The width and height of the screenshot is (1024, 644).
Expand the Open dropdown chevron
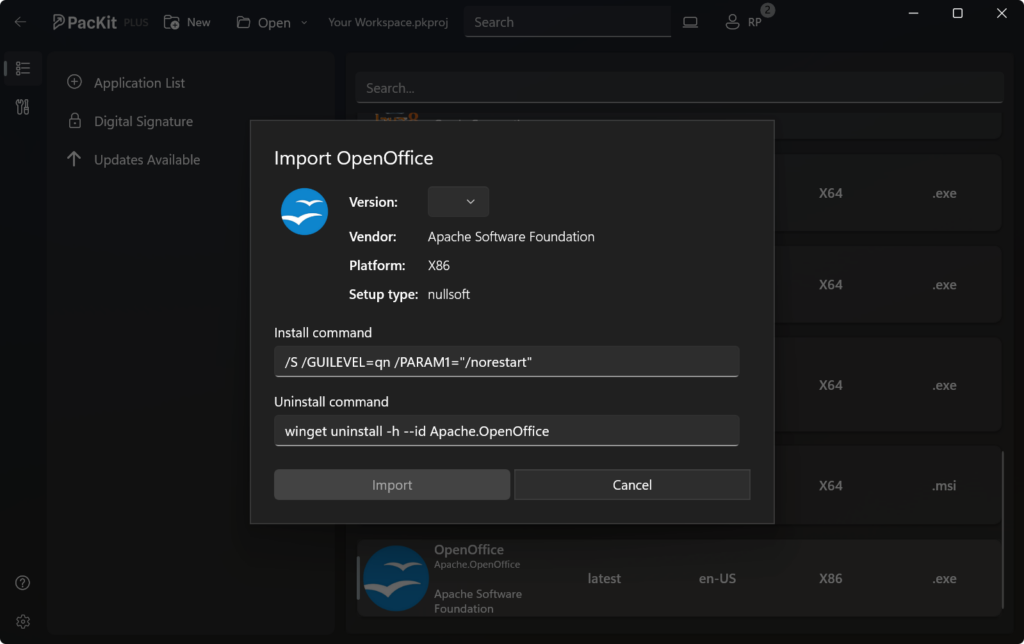click(x=304, y=22)
